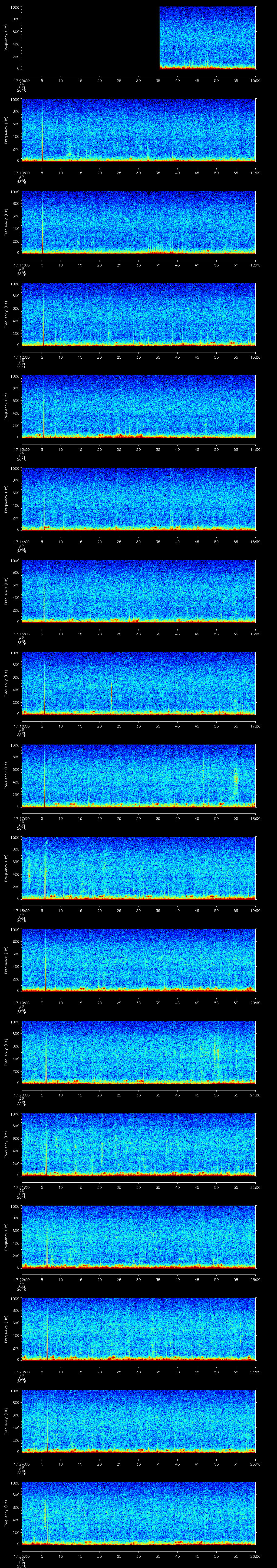Select the spectrogram panel starting at 17:18:00
This screenshot has height=1568, width=277.
point(139,868)
